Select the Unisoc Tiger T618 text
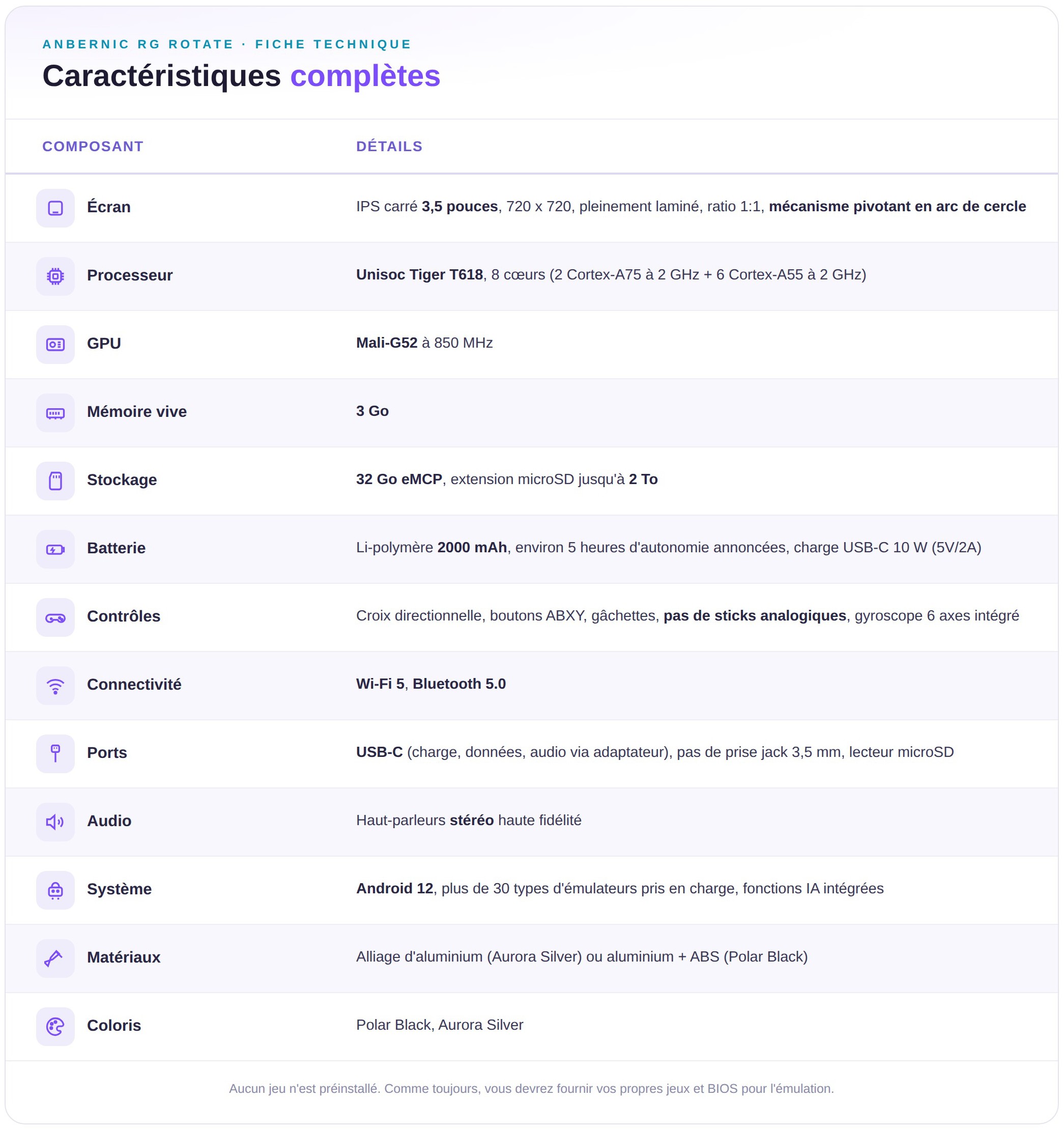The image size is (1064, 1129). point(419,275)
